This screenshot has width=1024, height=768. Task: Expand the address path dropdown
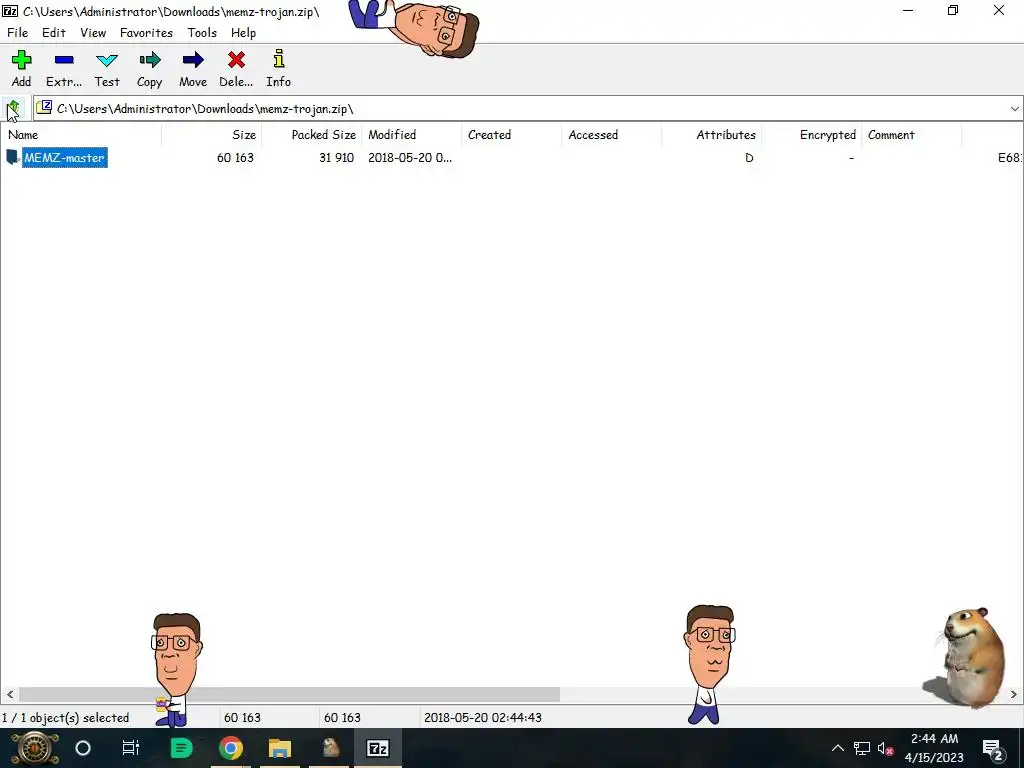(x=1014, y=108)
